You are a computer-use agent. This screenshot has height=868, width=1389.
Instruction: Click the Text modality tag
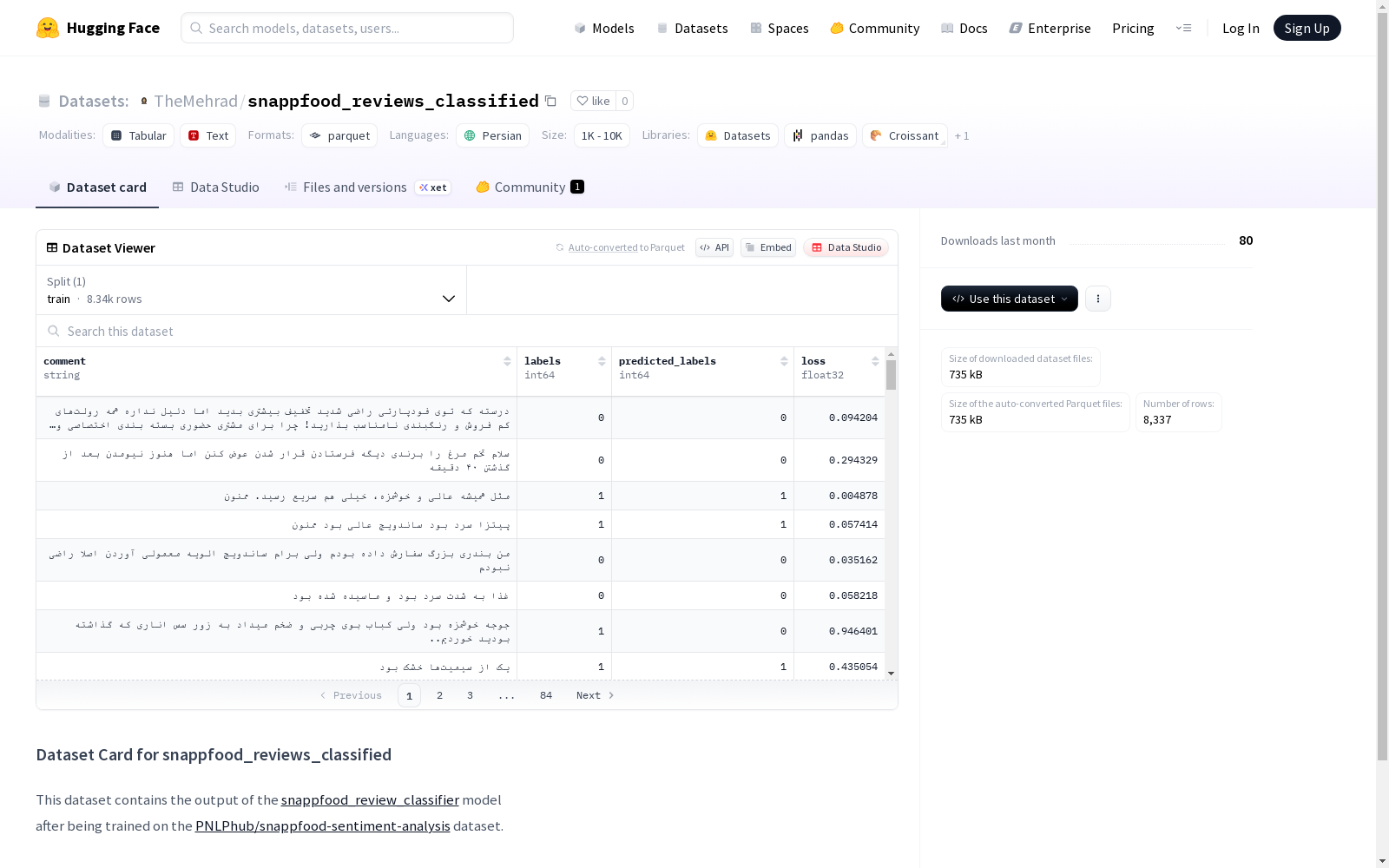click(x=208, y=135)
